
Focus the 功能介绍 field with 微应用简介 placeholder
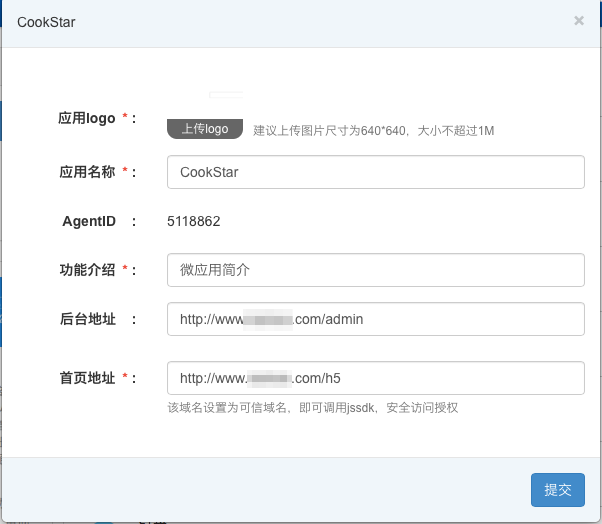pyautogui.click(x=376, y=270)
